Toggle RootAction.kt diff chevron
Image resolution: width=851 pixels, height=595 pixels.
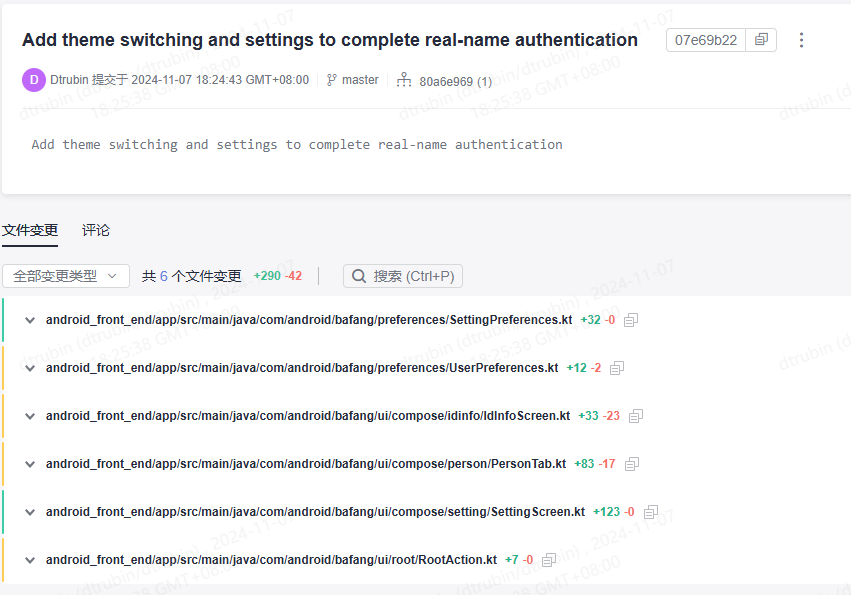click(30, 560)
